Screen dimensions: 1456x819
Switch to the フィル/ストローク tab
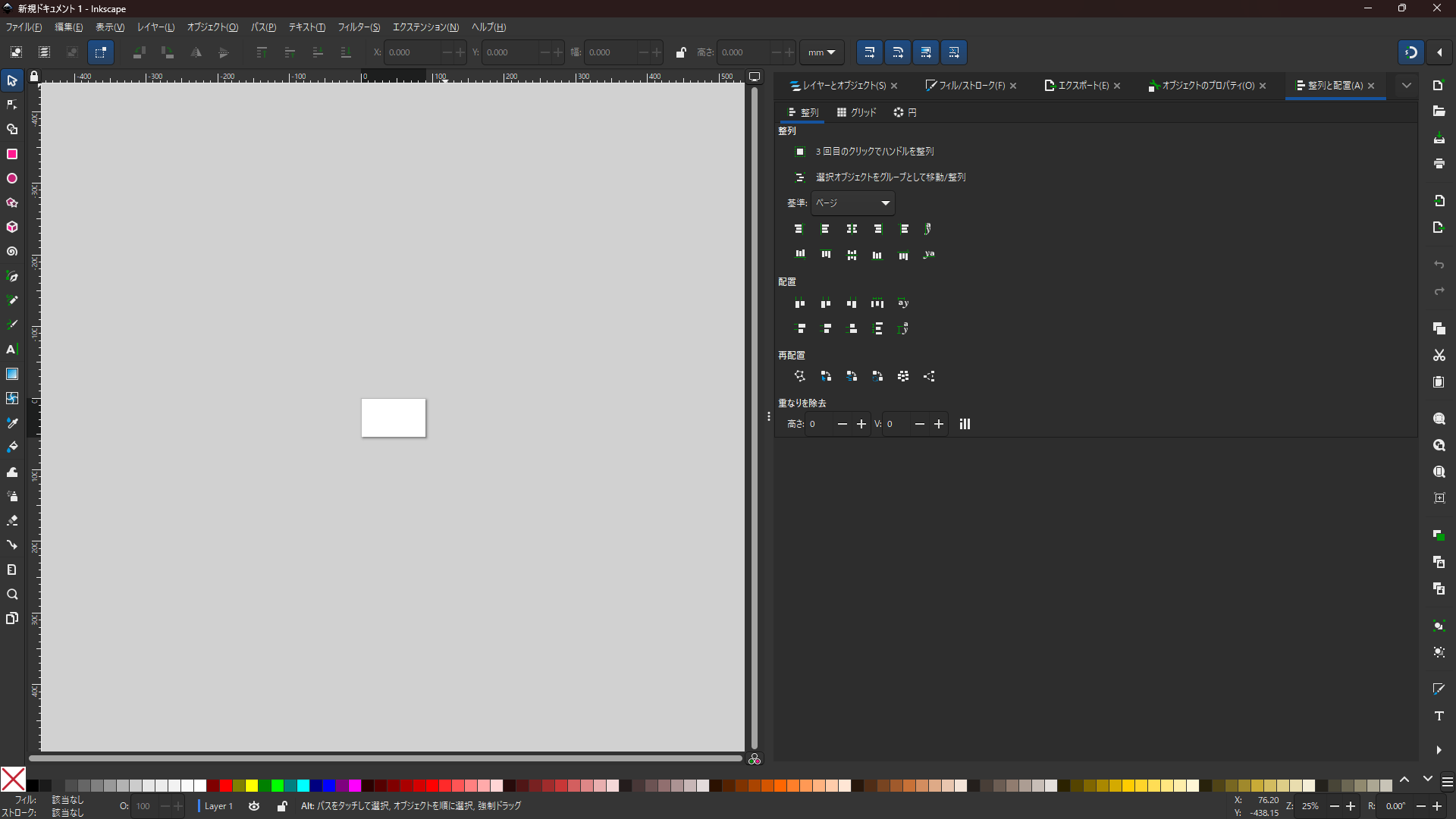[971, 86]
